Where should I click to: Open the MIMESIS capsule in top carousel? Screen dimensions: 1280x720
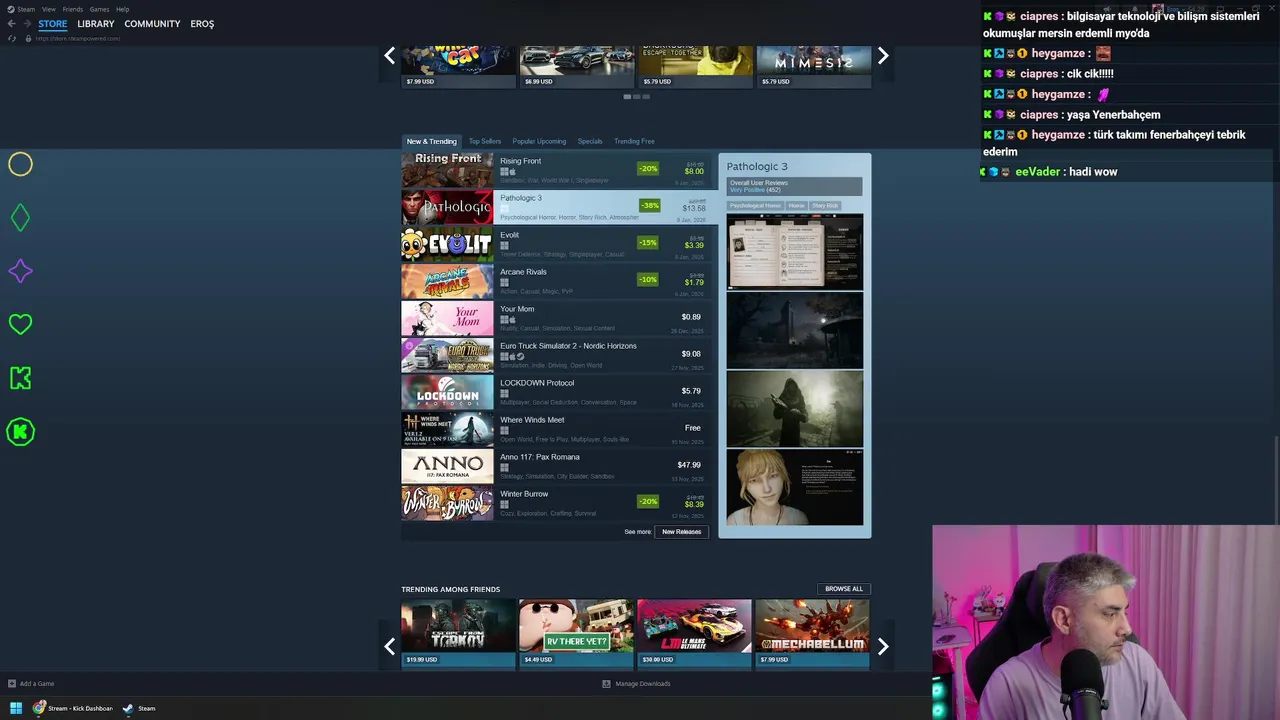click(x=813, y=66)
